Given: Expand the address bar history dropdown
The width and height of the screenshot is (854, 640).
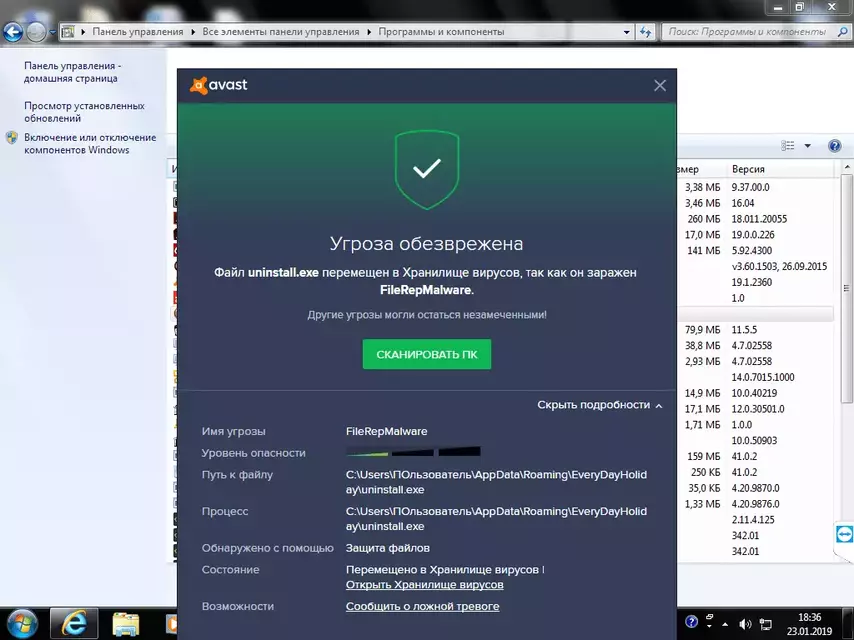Looking at the screenshot, I should (x=626, y=32).
